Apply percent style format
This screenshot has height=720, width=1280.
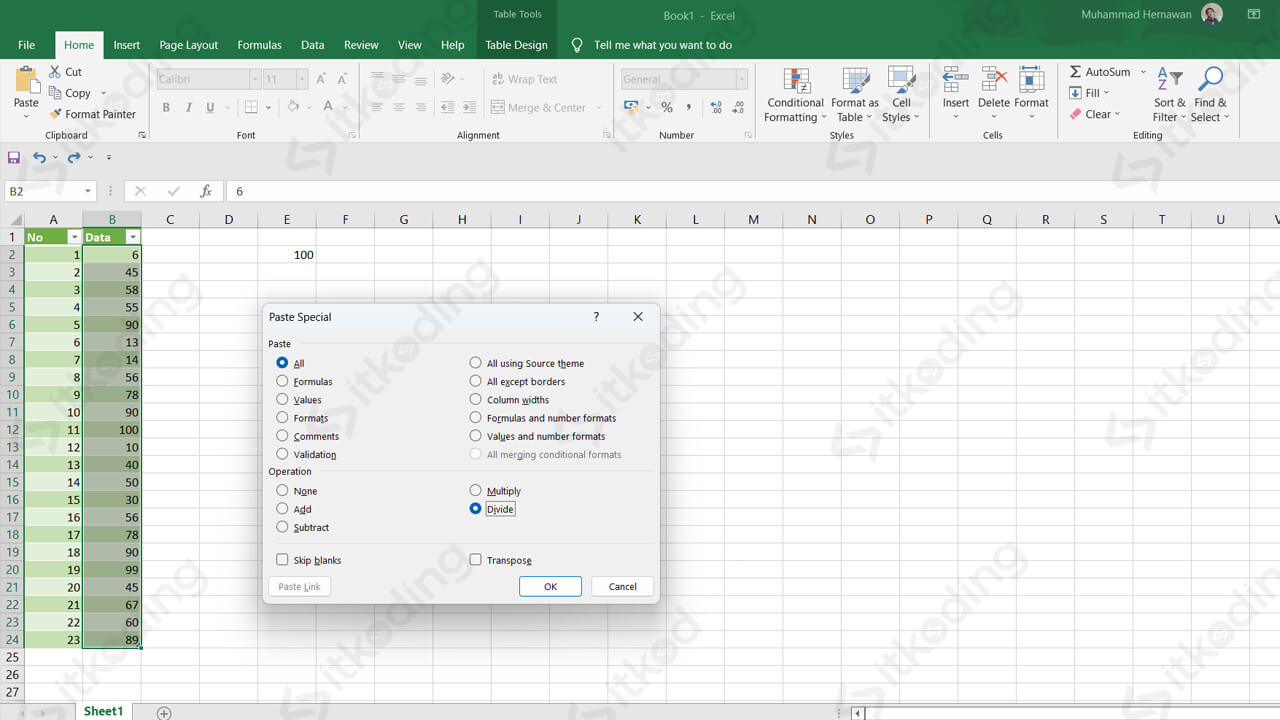click(x=667, y=108)
